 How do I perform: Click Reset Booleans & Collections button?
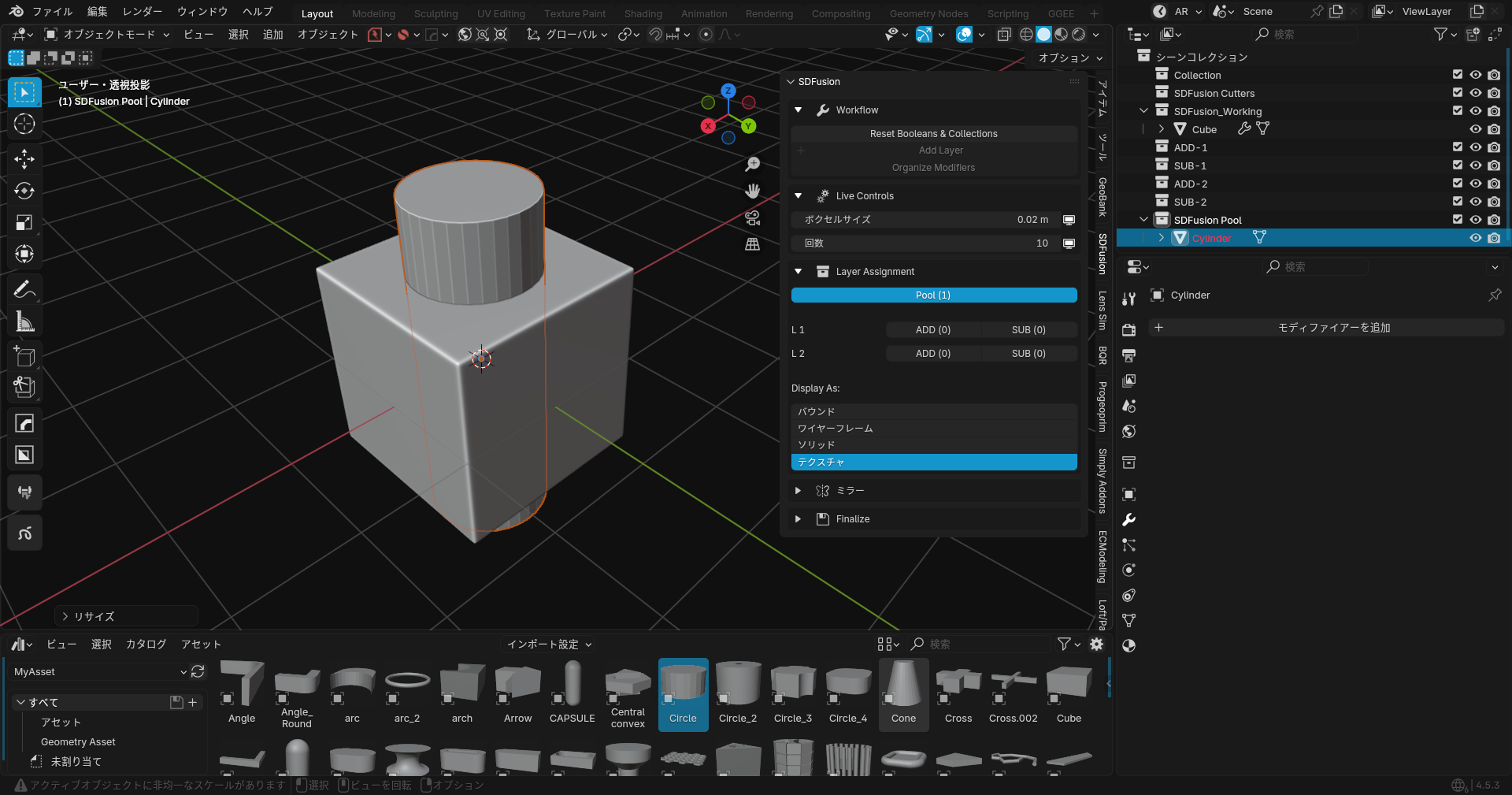[934, 134]
